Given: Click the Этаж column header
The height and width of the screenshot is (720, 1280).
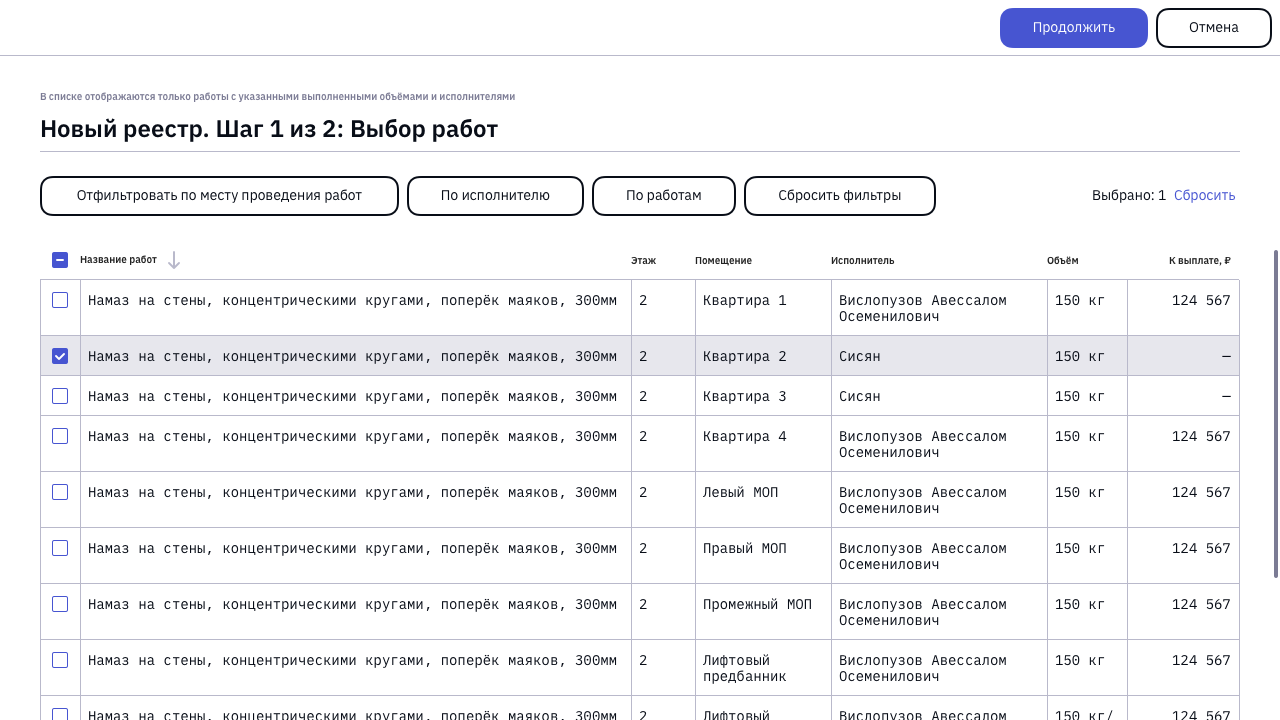Looking at the screenshot, I should 643,261.
